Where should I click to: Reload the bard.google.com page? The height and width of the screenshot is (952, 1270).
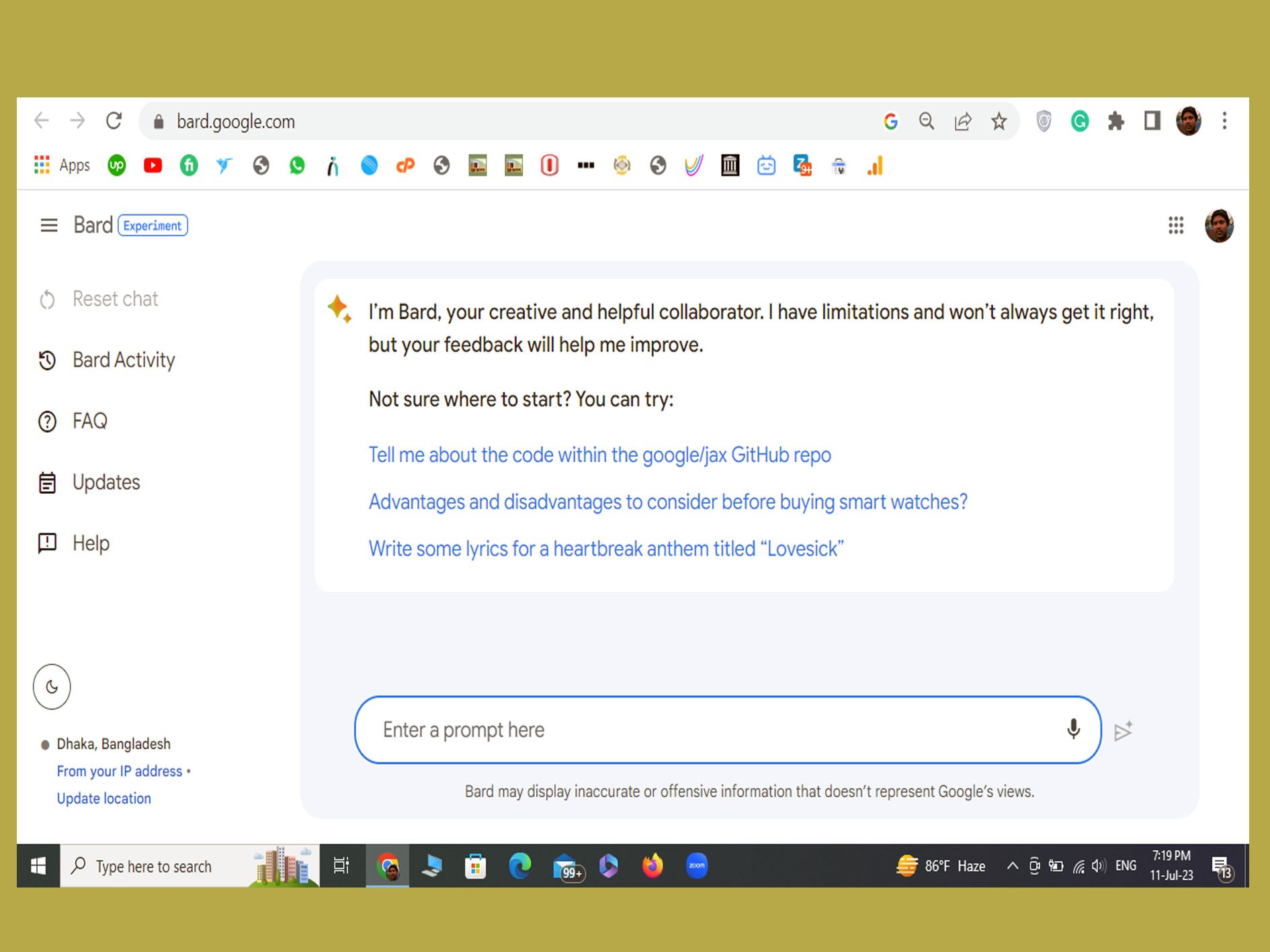click(114, 121)
